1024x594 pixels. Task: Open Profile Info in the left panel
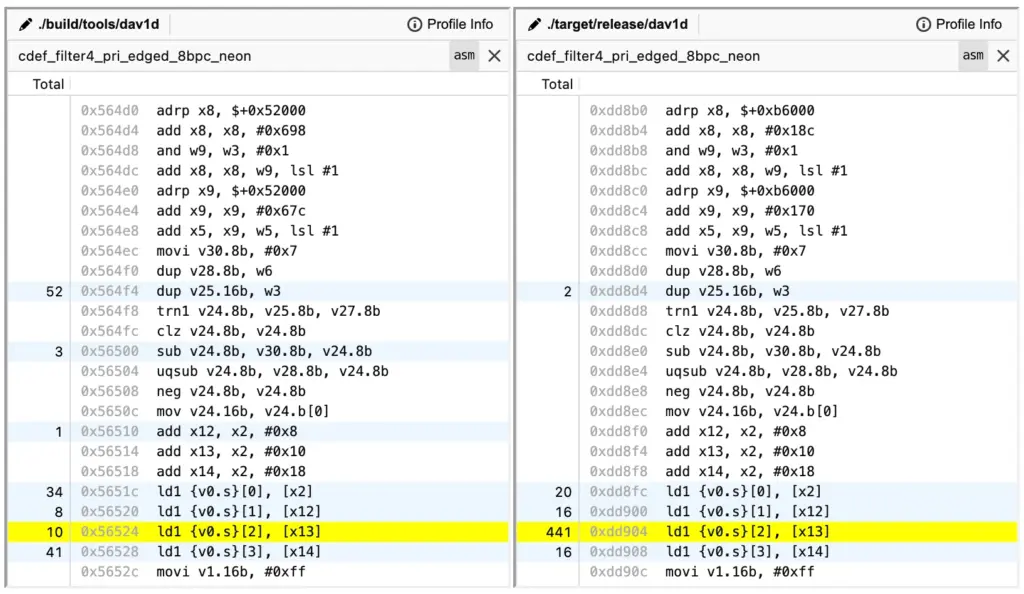(450, 24)
